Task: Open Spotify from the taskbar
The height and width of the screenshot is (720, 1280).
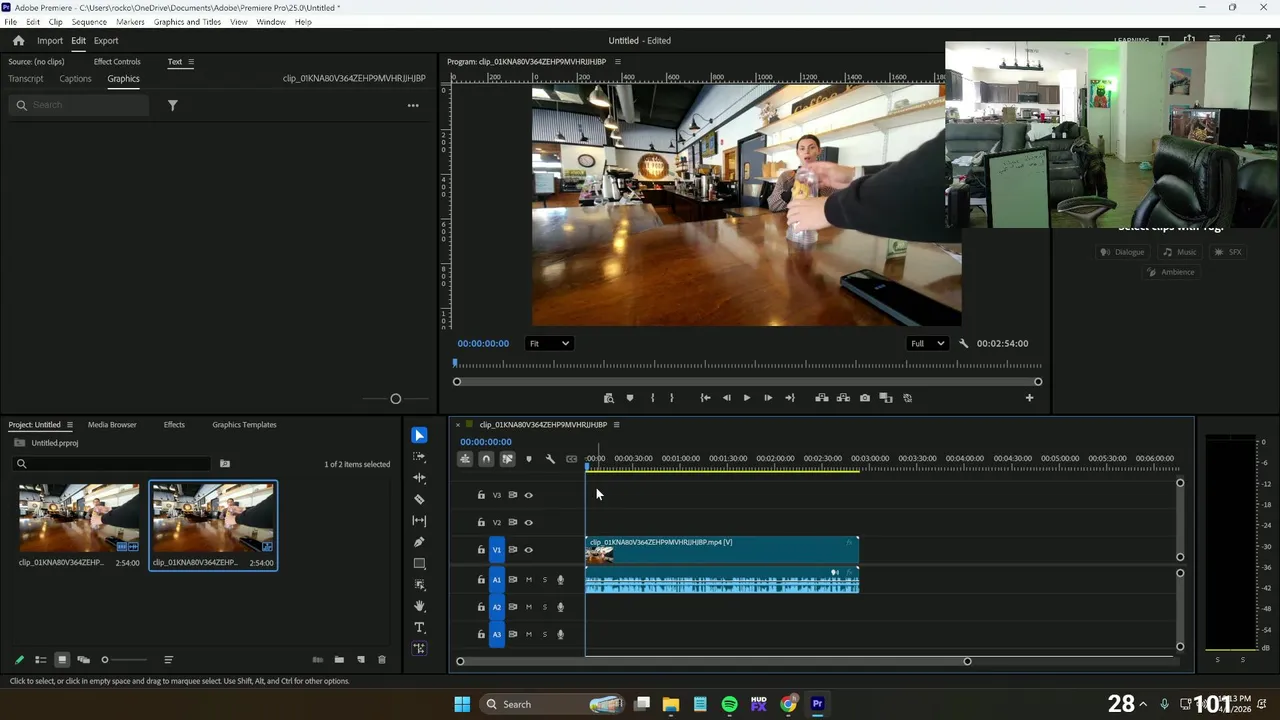Action: click(729, 704)
